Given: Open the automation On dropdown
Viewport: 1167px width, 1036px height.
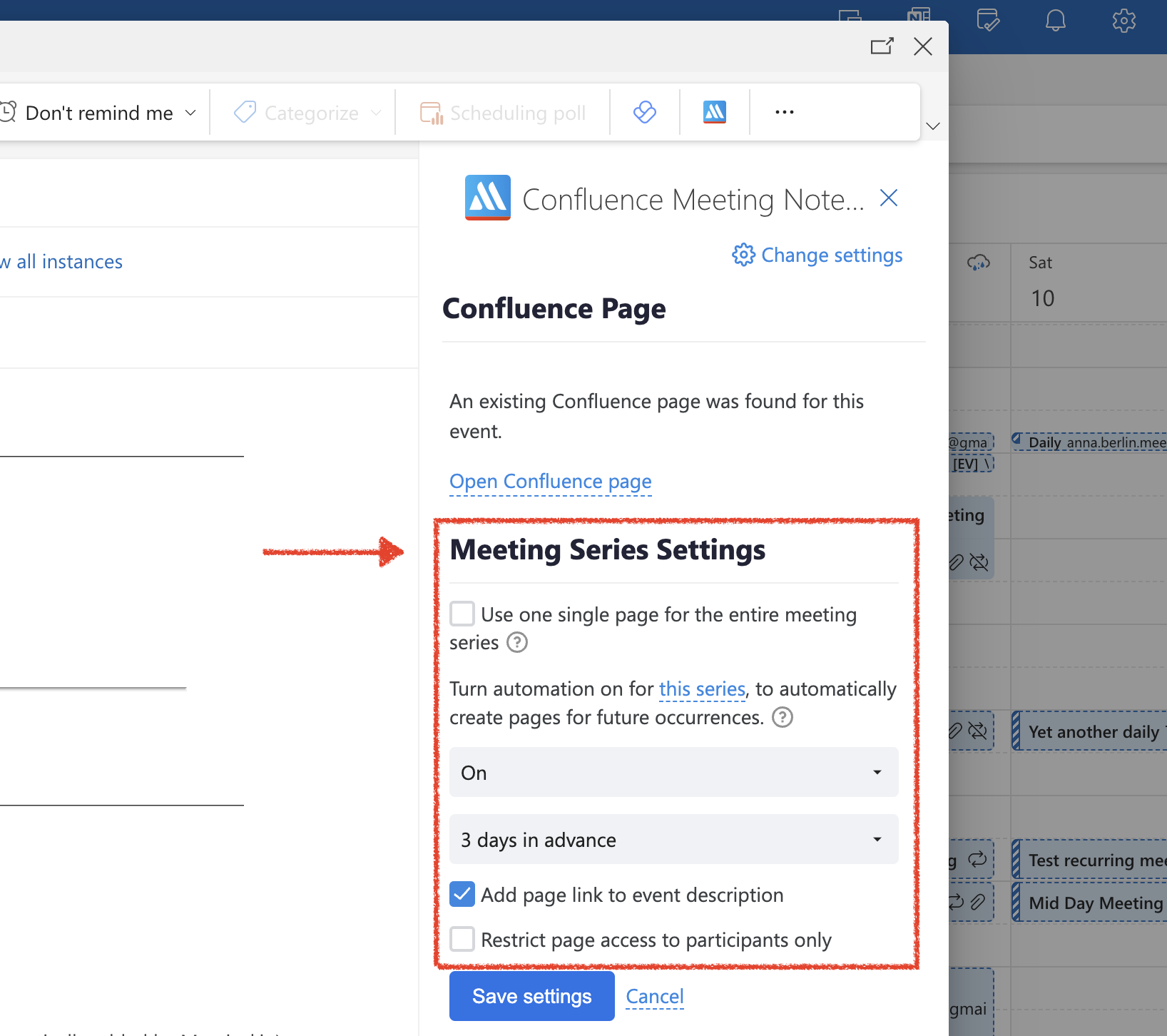Looking at the screenshot, I should [x=673, y=772].
